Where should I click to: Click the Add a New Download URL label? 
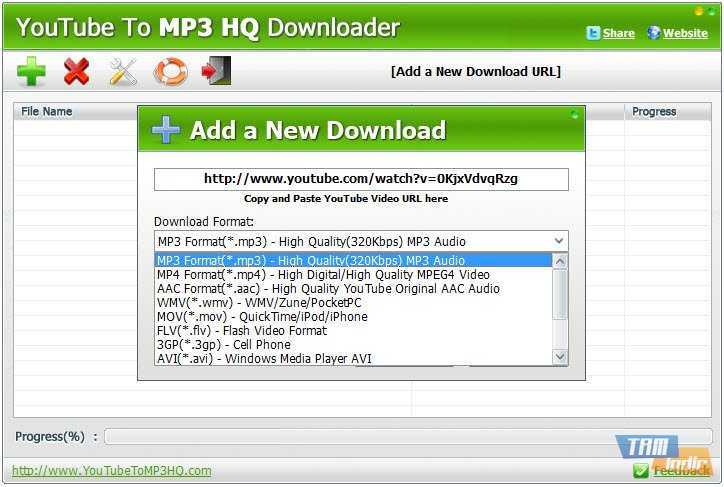coord(476,72)
